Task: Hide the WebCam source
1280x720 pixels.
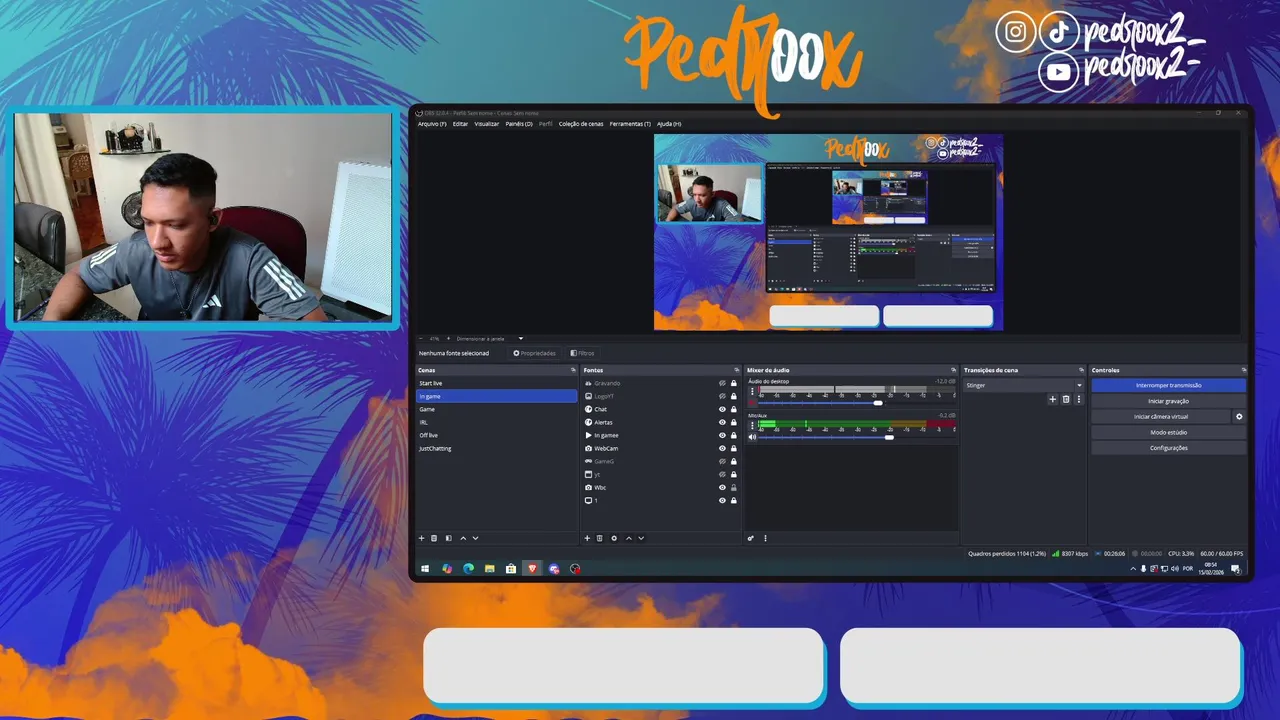Action: [722, 448]
